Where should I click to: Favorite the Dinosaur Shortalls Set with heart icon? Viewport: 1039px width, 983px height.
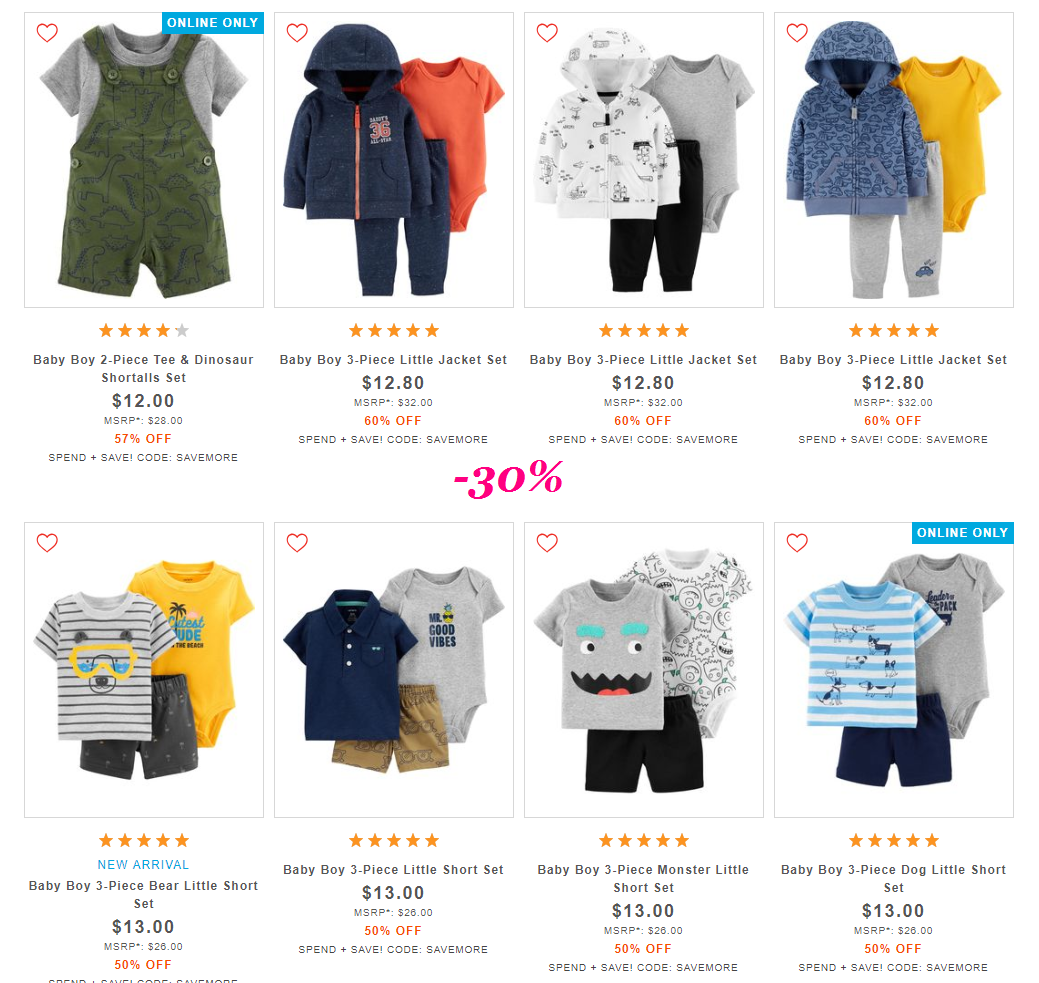[x=47, y=32]
